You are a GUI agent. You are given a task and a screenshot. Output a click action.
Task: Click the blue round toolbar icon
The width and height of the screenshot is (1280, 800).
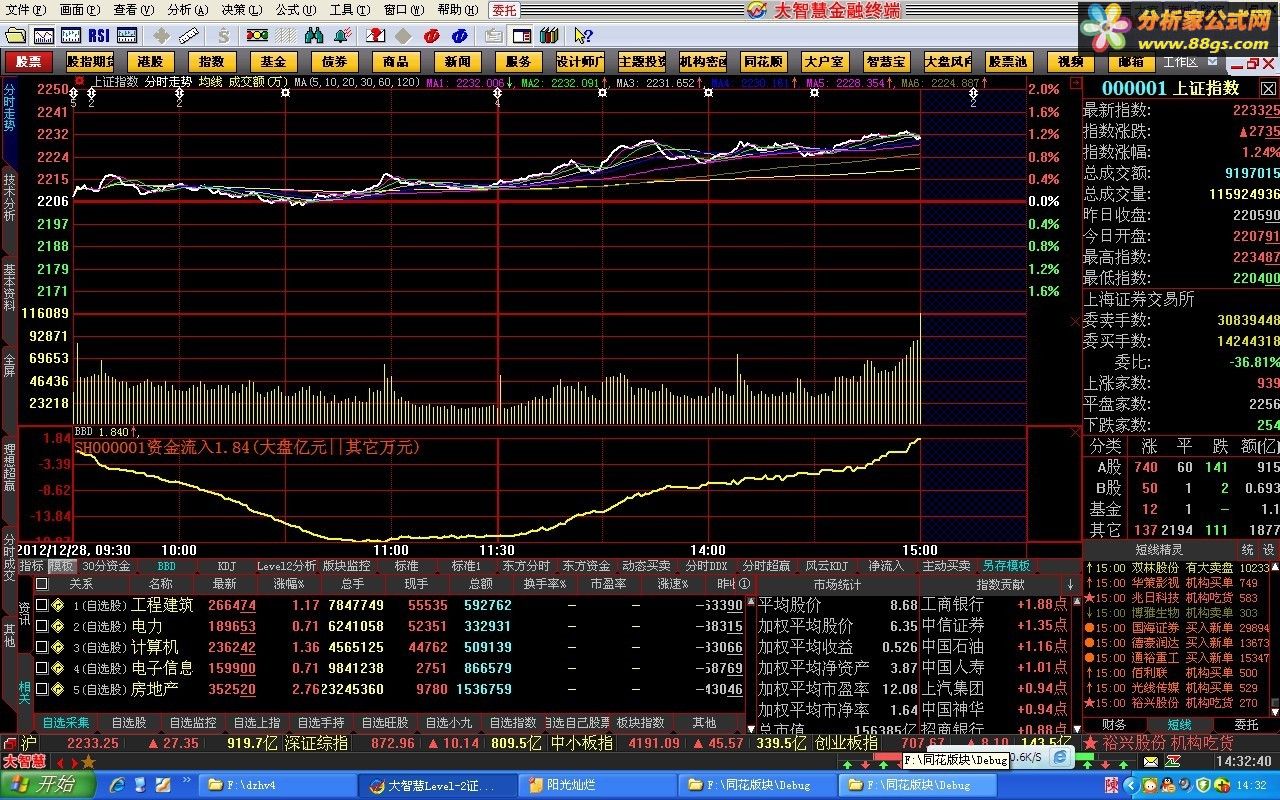(460, 35)
